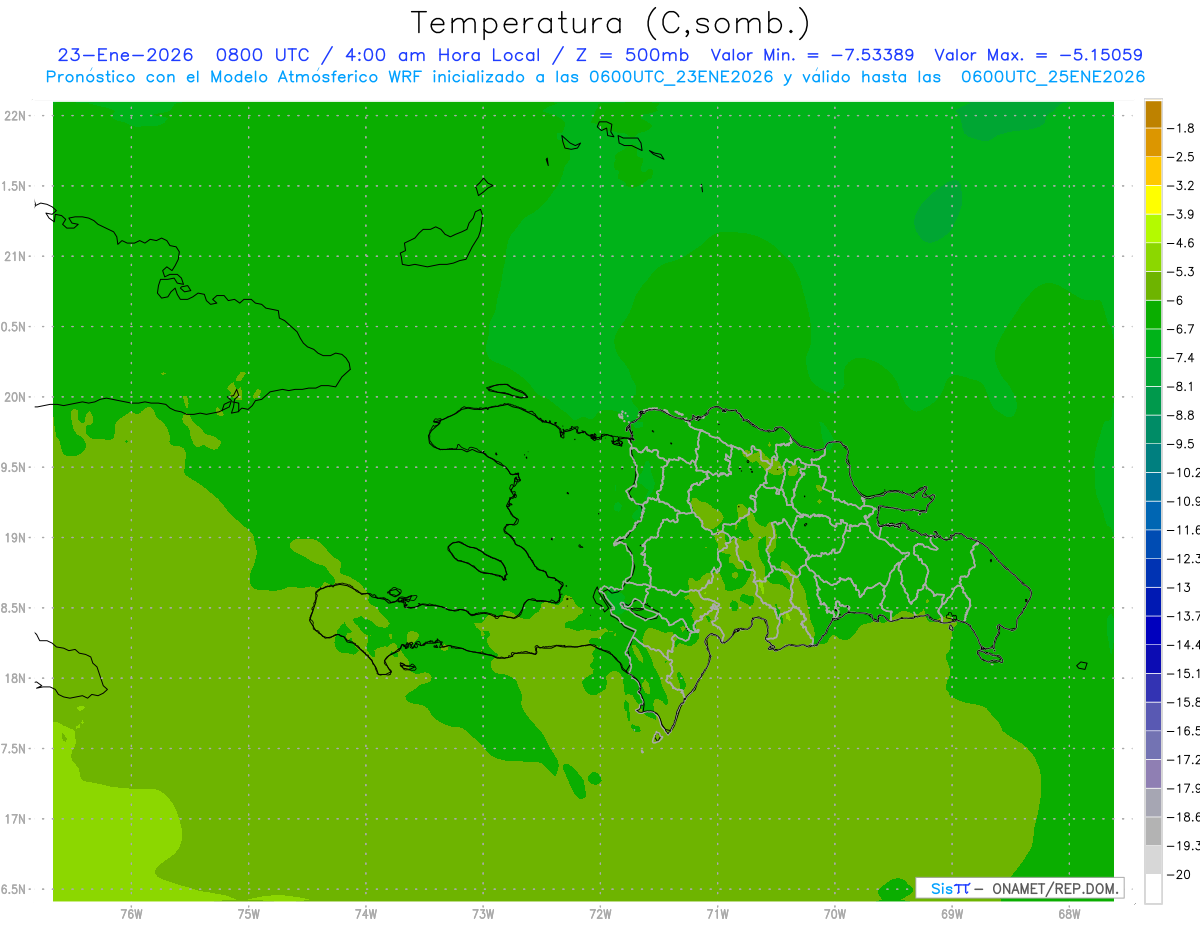This screenshot has height=927, width=1200.
Task: Click the '4:00 am Hora Local' text
Action: pos(441,55)
